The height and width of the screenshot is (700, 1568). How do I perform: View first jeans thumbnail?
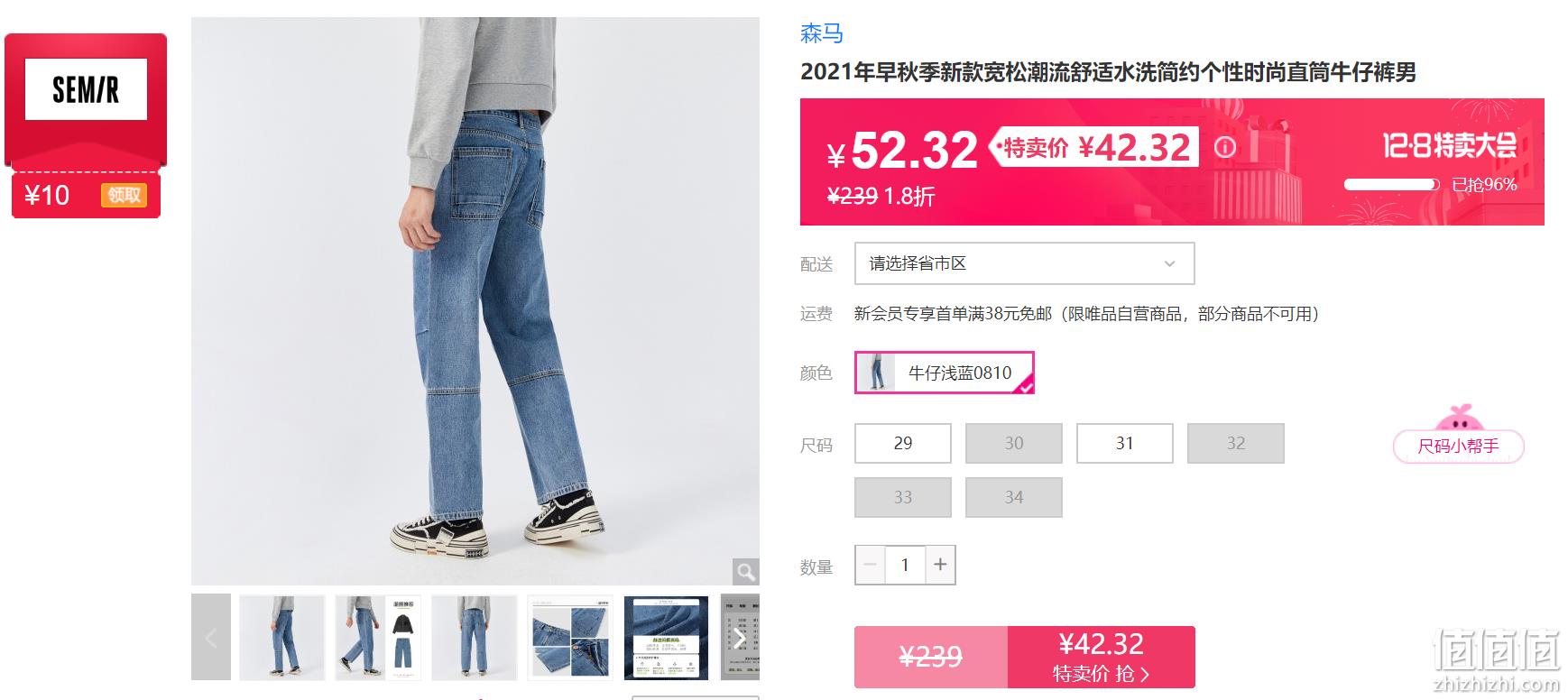point(282,638)
